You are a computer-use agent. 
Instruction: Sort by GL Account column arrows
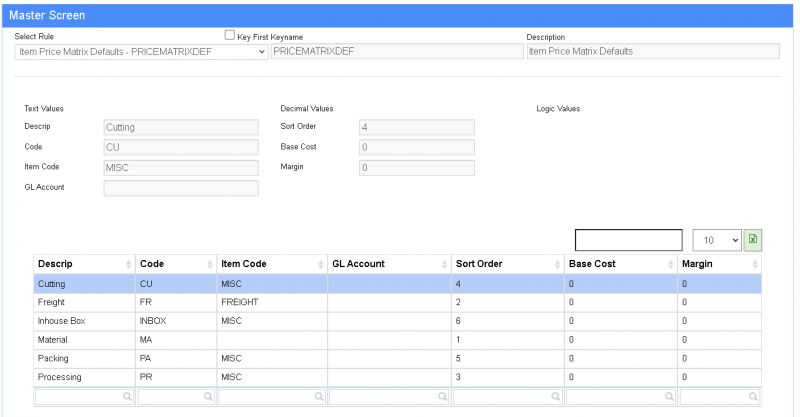click(x=443, y=264)
